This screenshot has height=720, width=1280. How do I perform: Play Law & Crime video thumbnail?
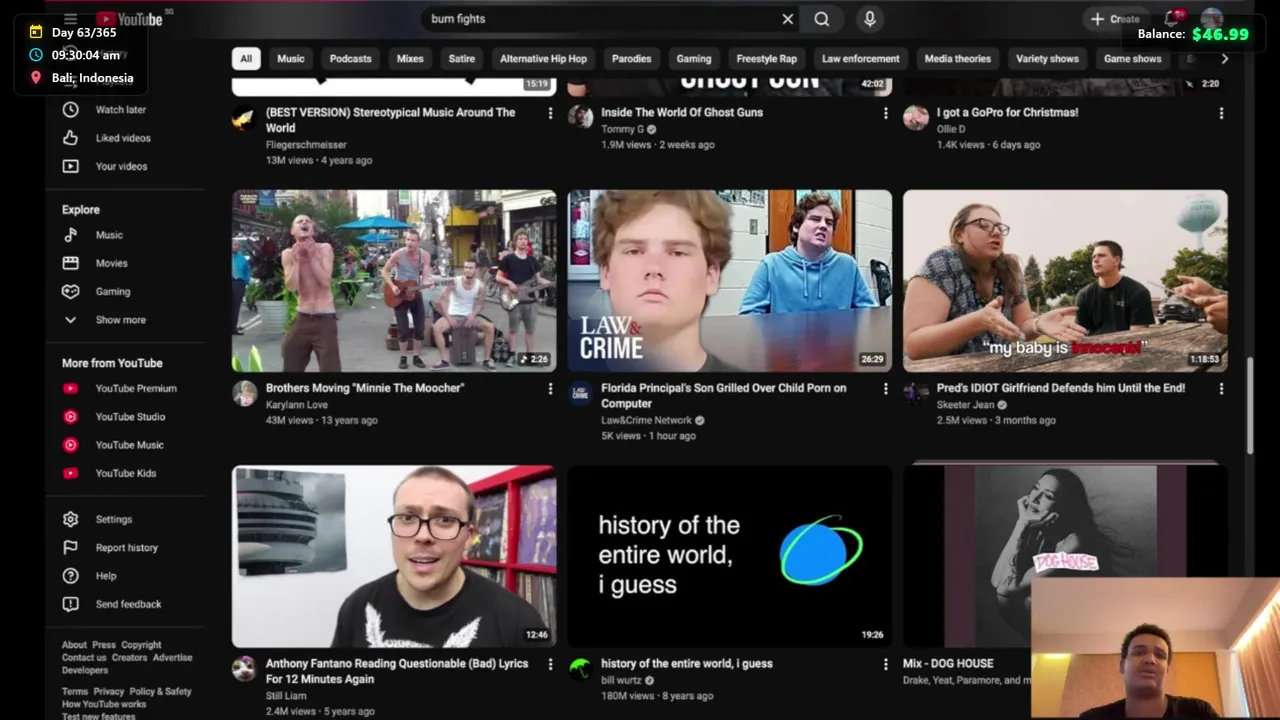coord(730,281)
